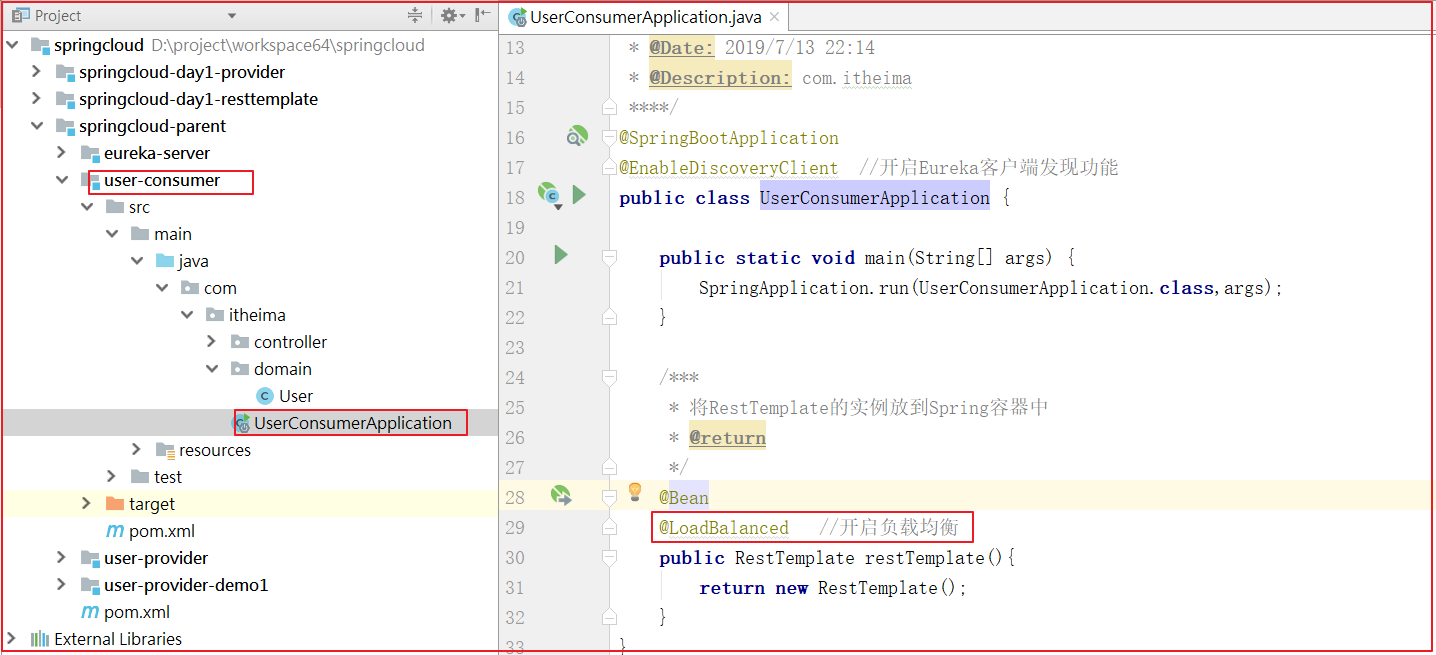Click the yellow intention lightbulb on line 28

pyautogui.click(x=634, y=491)
